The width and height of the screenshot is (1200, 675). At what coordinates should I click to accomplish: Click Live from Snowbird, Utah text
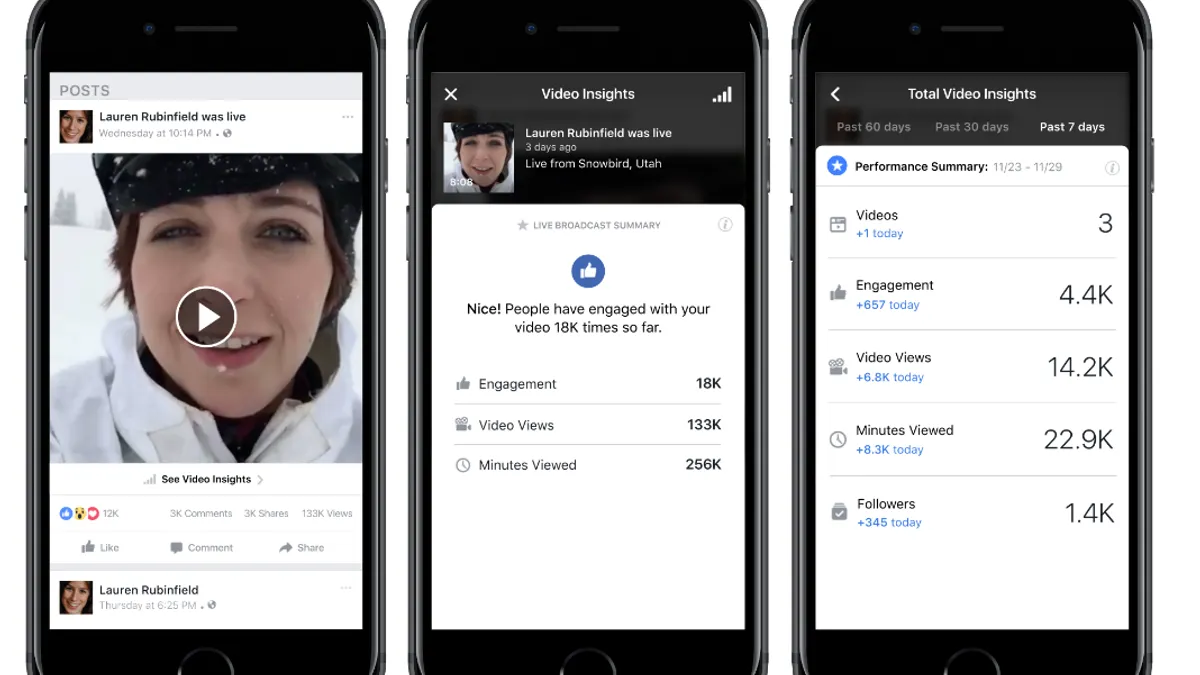tap(593, 163)
